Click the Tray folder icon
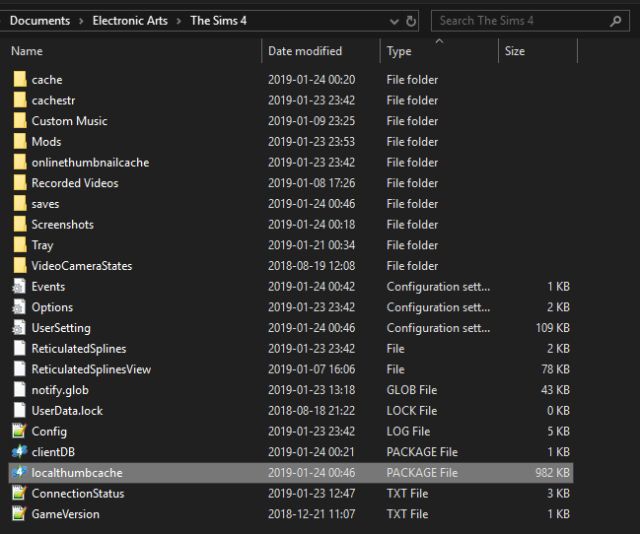This screenshot has width=640, height=534. tap(20, 245)
